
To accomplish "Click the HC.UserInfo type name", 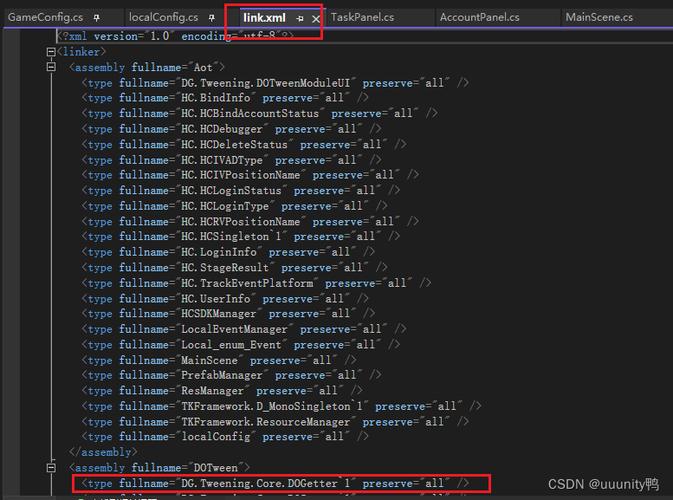I will [215, 299].
